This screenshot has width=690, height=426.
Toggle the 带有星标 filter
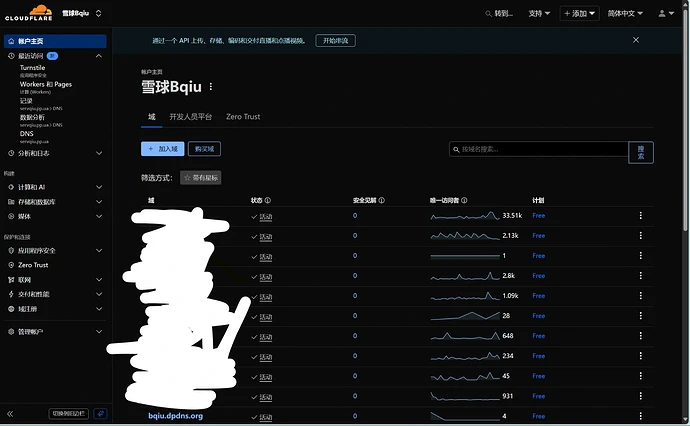point(201,177)
